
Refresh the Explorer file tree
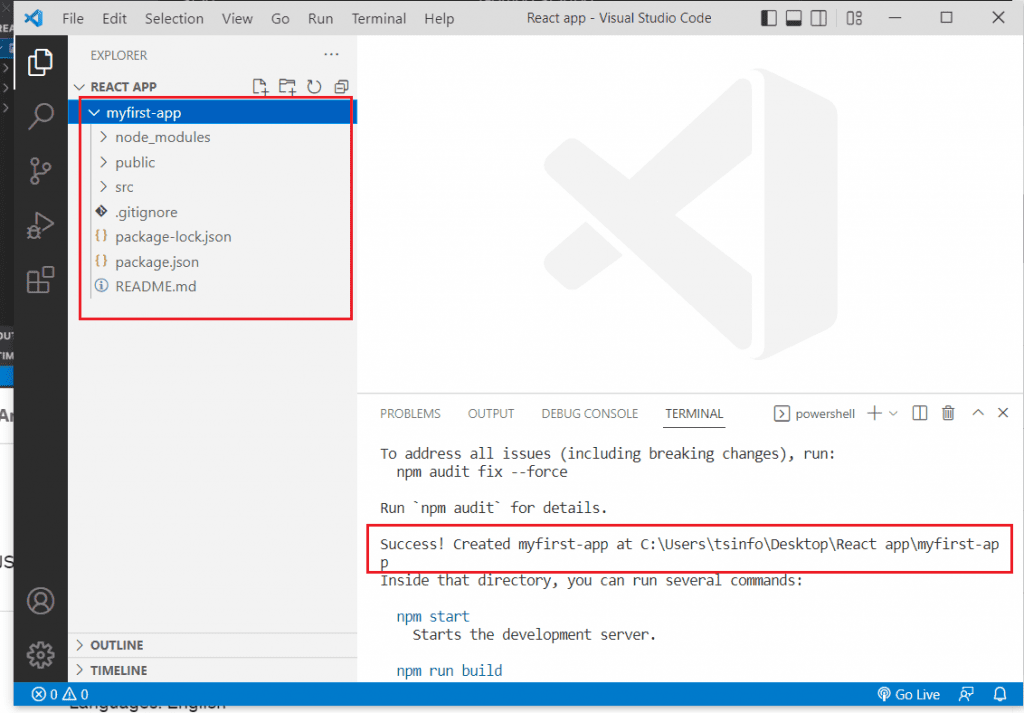click(314, 87)
